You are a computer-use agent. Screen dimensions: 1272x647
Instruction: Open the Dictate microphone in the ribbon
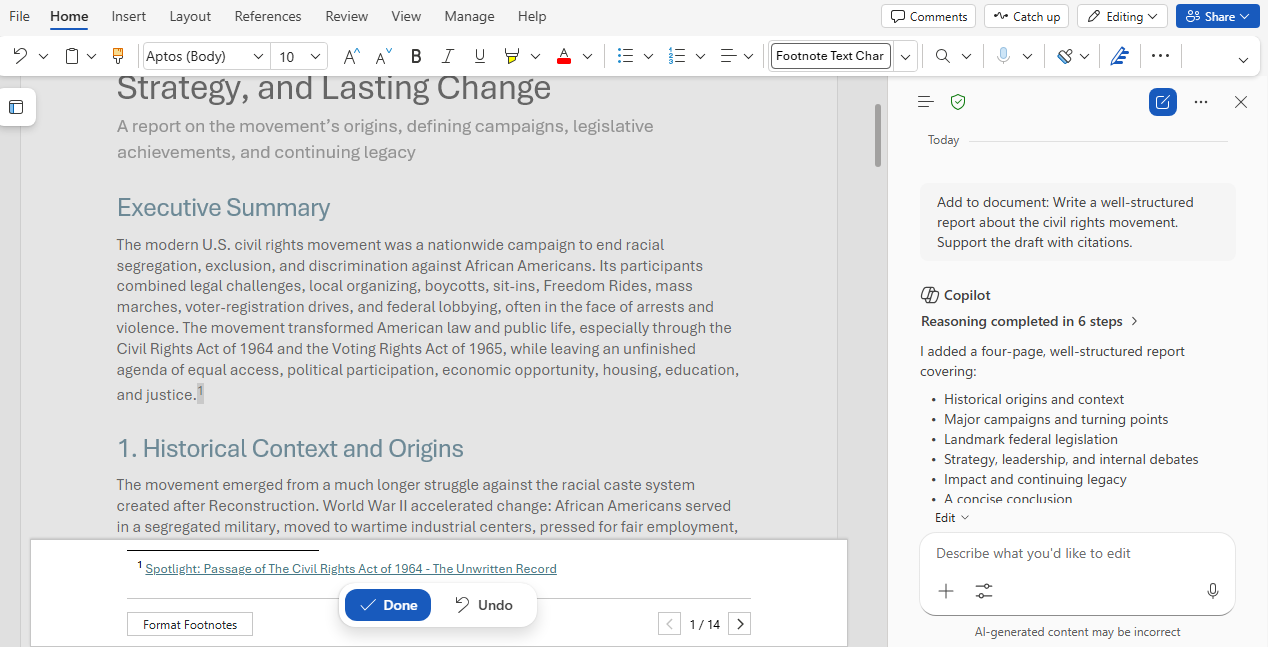[x=1003, y=57]
